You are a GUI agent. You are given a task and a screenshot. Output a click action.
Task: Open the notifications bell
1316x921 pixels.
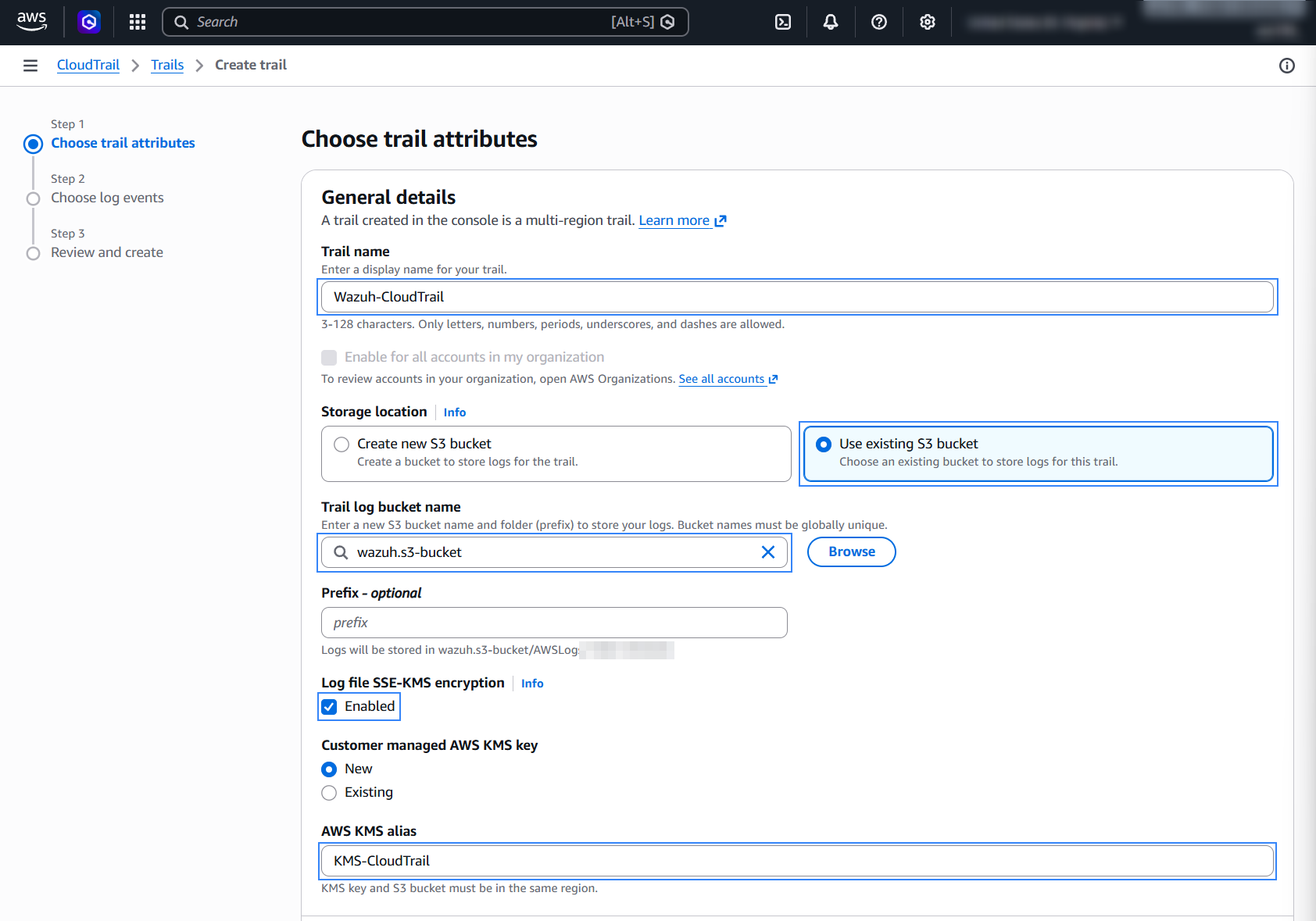coord(831,22)
